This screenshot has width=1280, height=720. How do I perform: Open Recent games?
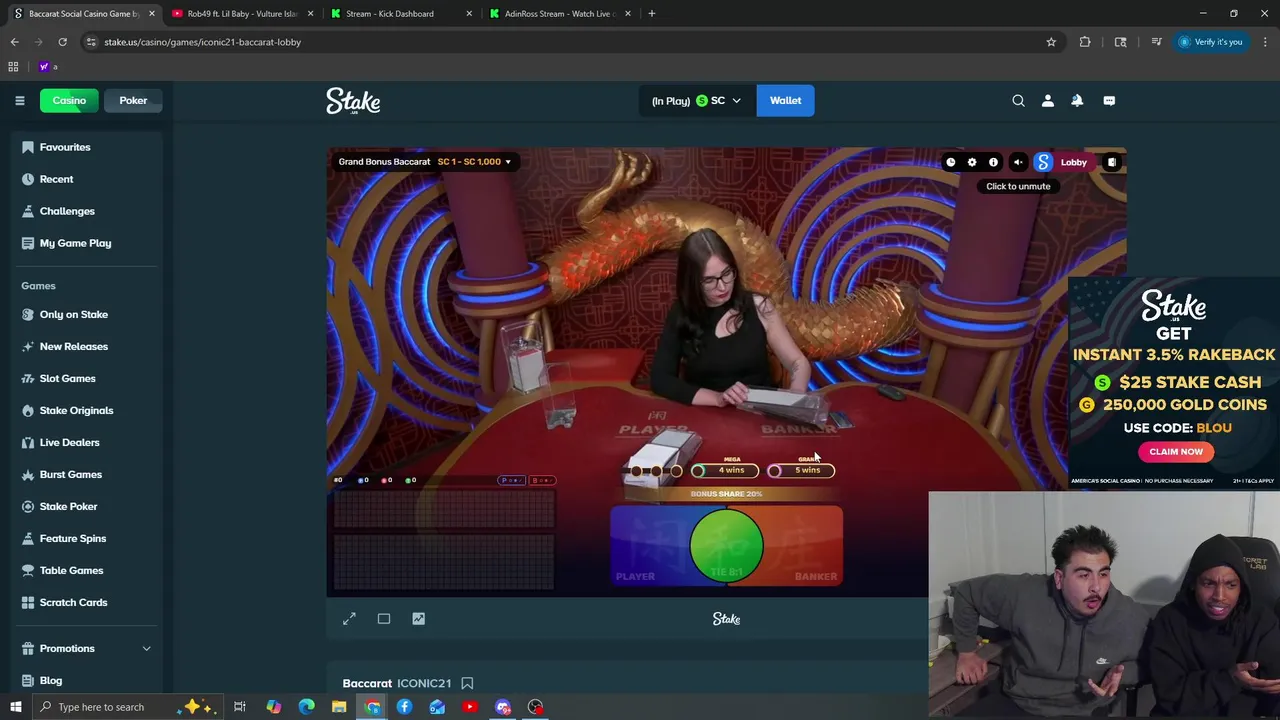56,179
